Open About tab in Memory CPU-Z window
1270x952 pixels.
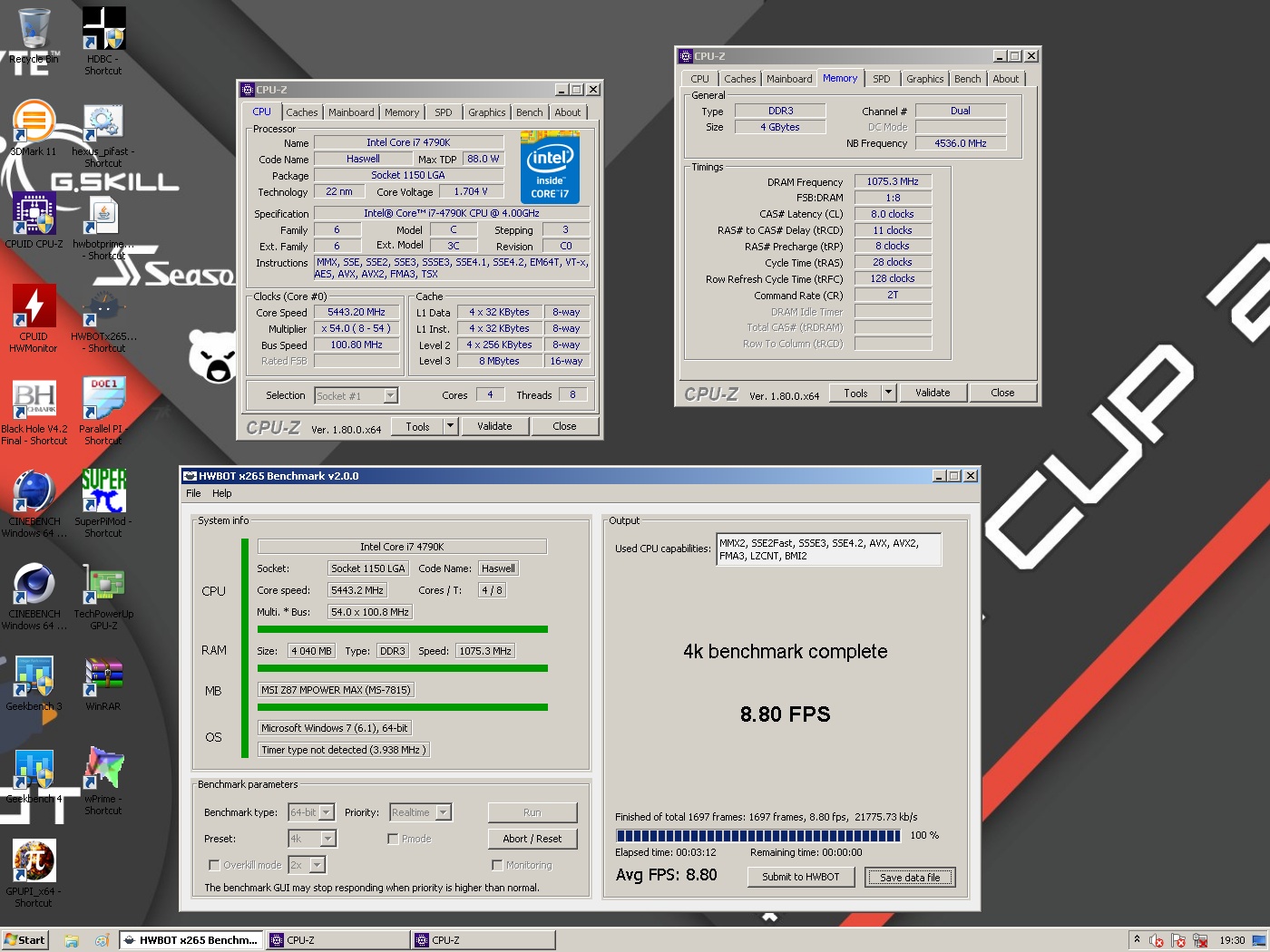(x=1006, y=79)
